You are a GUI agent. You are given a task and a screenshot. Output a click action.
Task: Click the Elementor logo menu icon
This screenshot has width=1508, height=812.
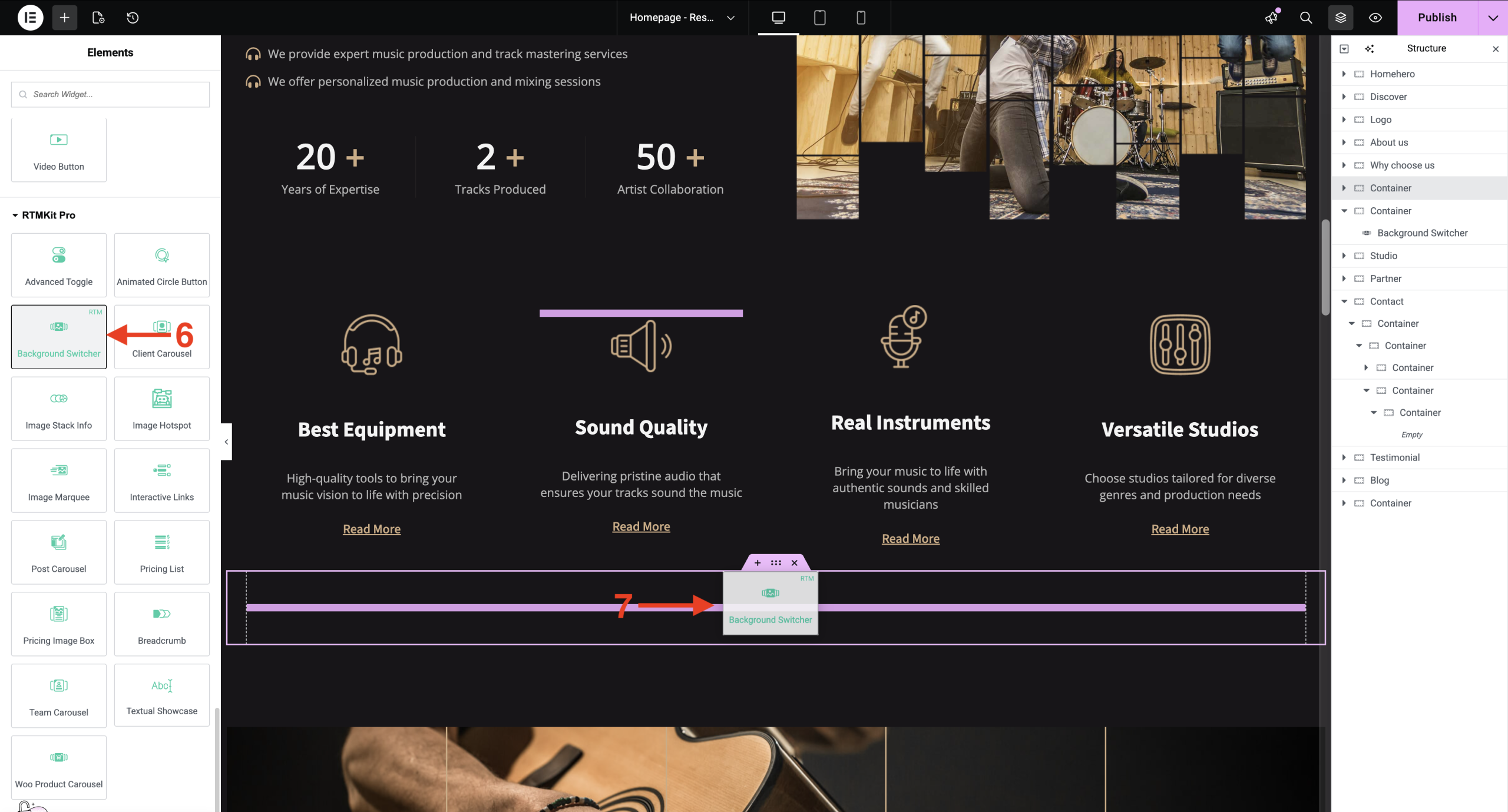tap(30, 18)
